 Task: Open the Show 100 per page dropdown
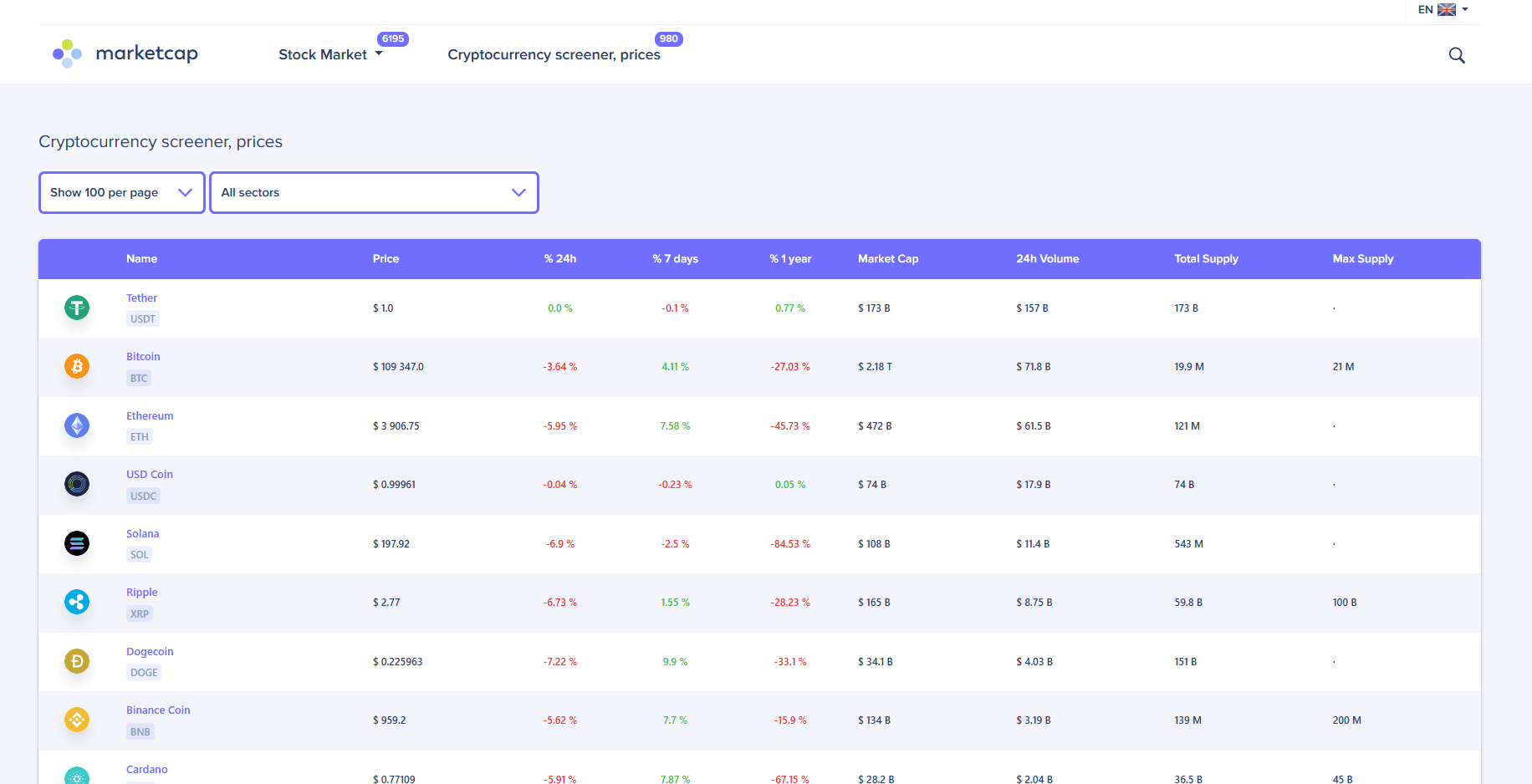pos(122,192)
